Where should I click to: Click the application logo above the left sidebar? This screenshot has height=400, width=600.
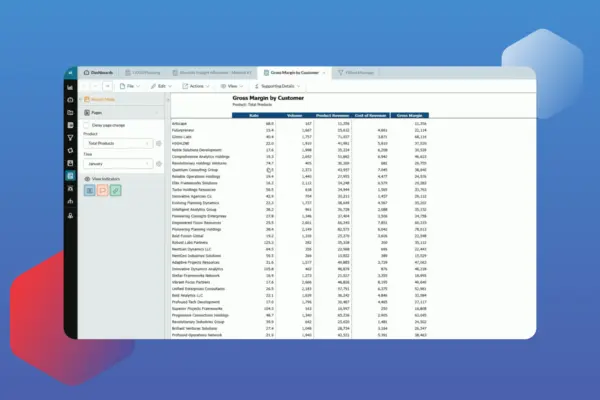tap(70, 72)
